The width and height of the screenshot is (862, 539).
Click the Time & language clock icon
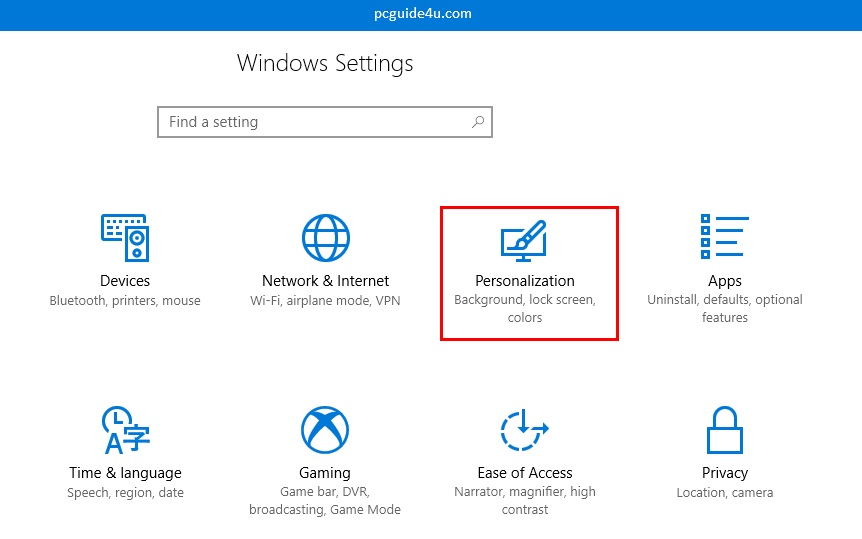tap(125, 430)
